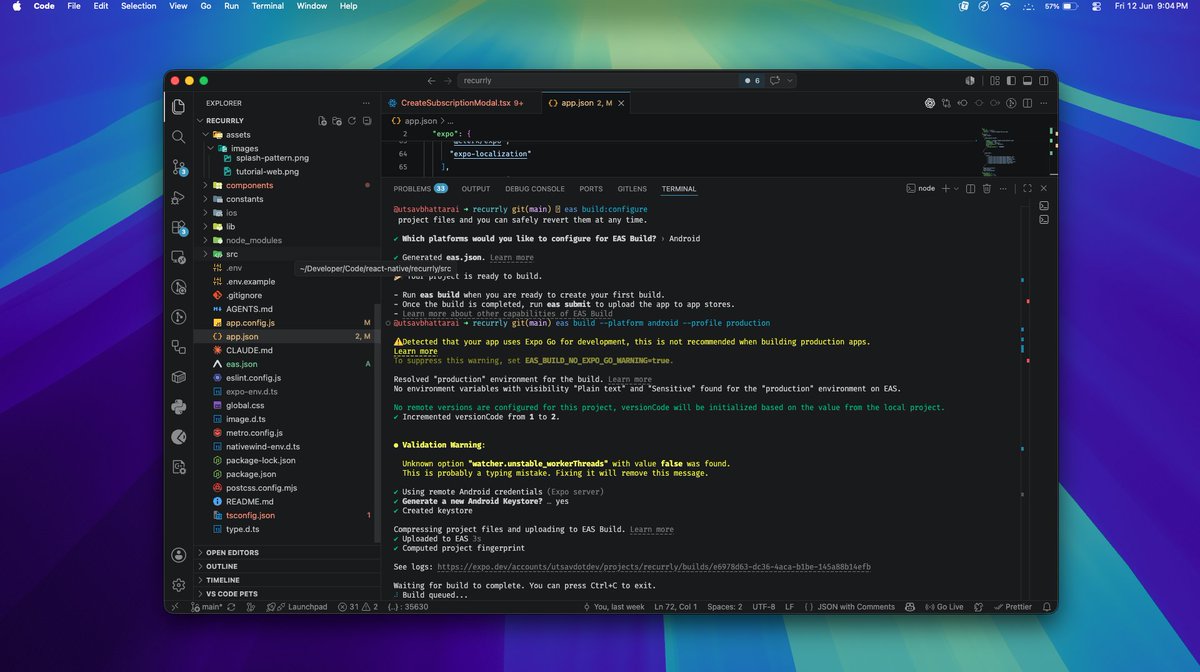Open Source Control view with badge 3
The image size is (1200, 672).
[178, 167]
